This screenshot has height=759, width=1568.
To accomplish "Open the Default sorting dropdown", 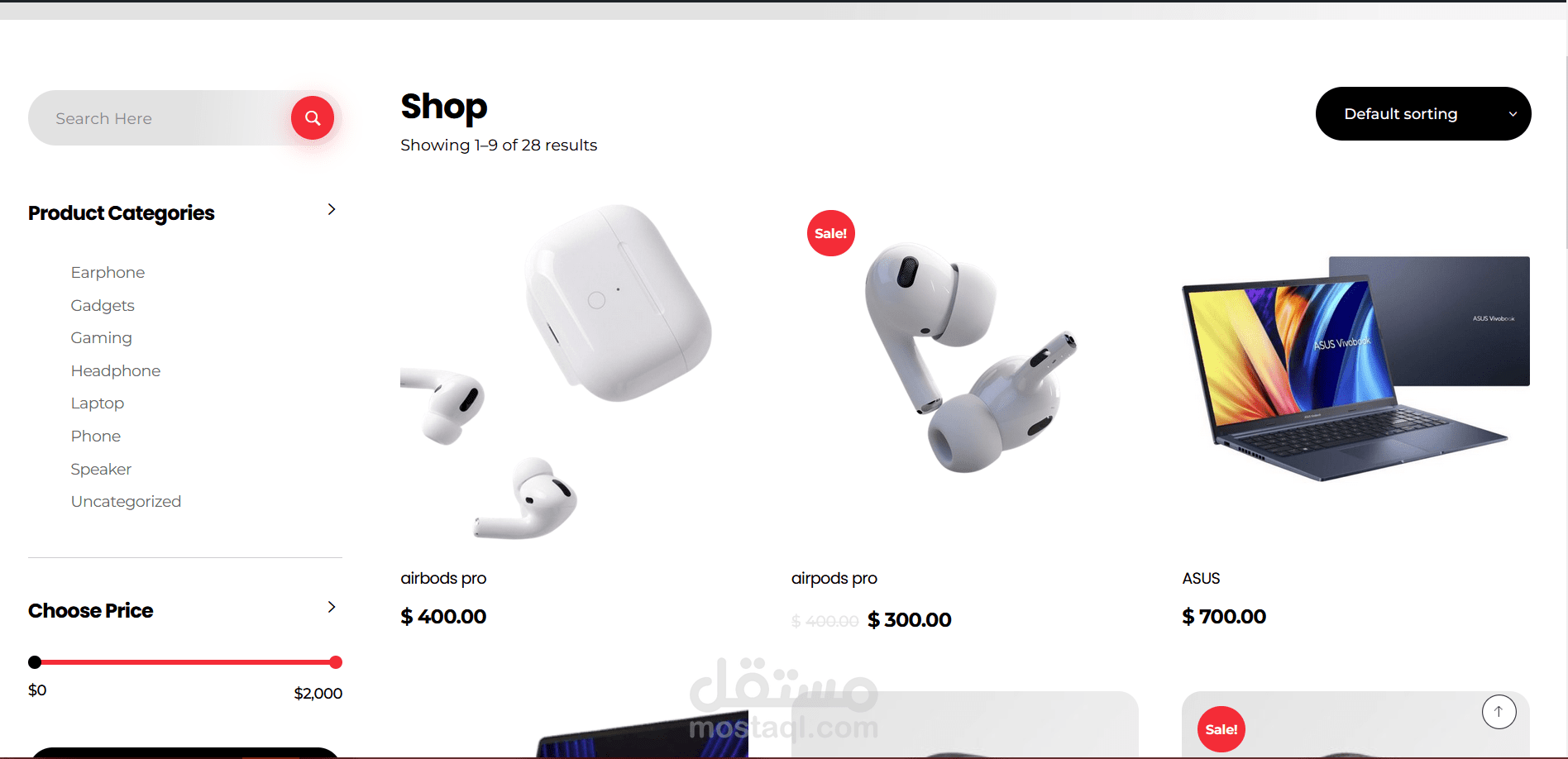I will pyautogui.click(x=1423, y=114).
